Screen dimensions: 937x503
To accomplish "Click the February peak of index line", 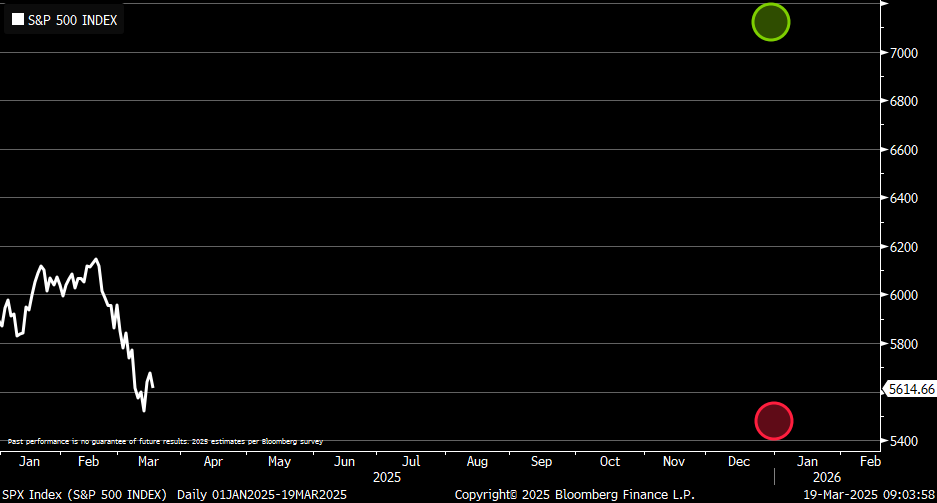I will pos(96,260).
